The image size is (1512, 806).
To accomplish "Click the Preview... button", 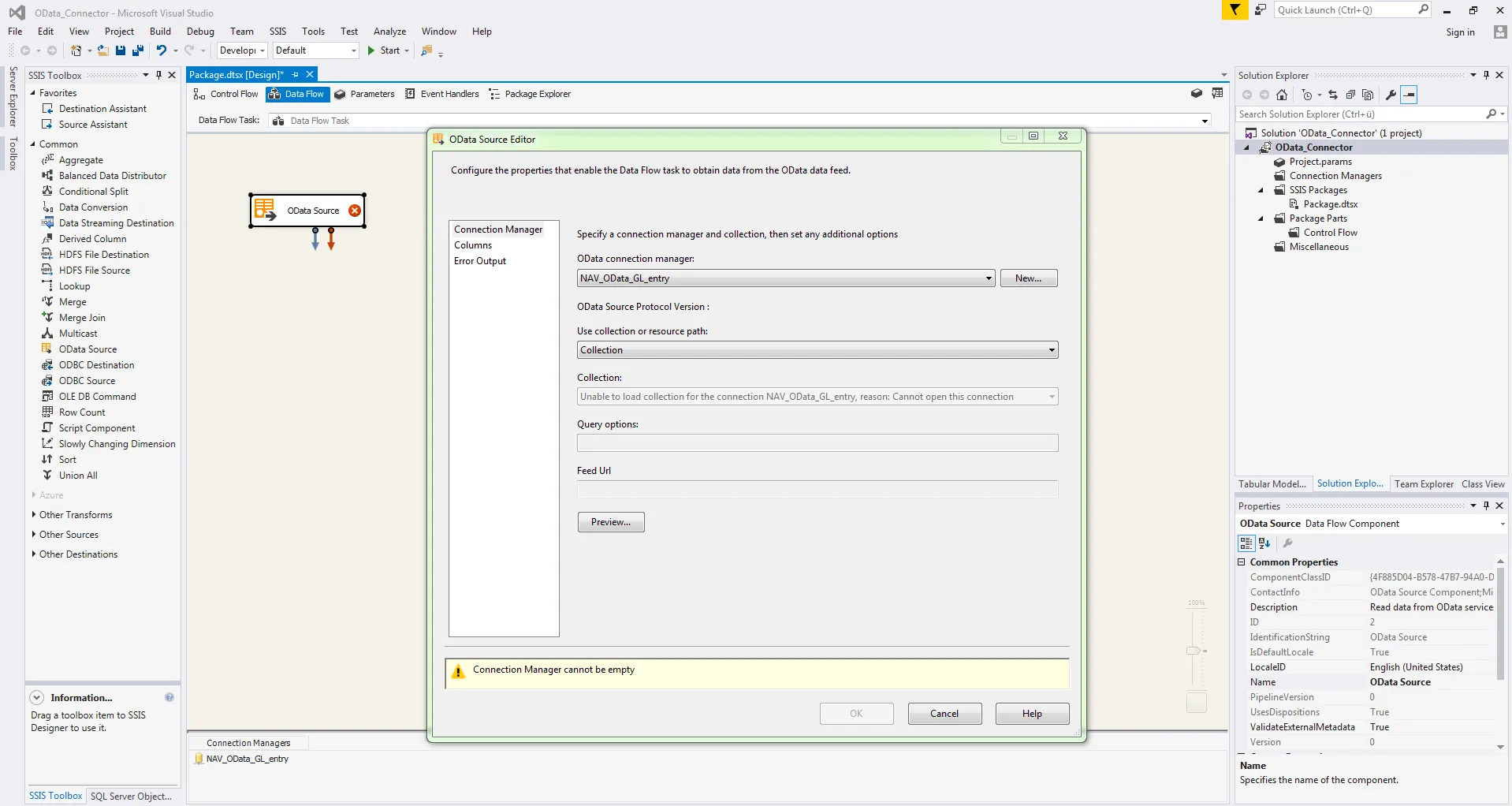I will click(x=611, y=522).
